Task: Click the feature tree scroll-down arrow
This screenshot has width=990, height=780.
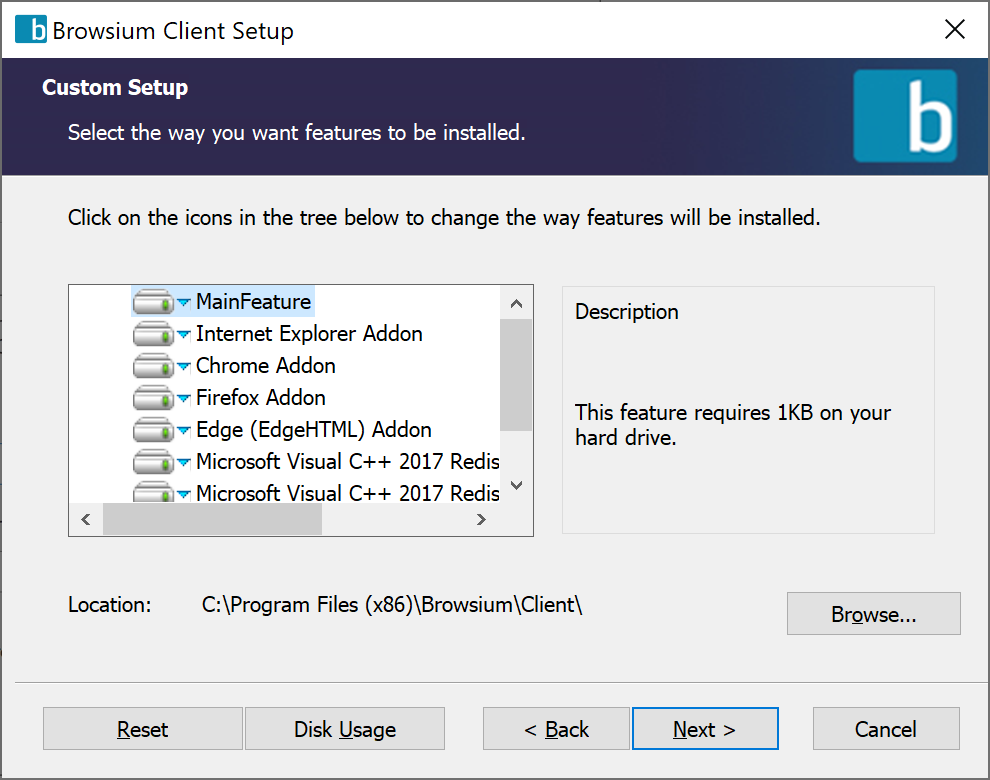Action: point(516,487)
